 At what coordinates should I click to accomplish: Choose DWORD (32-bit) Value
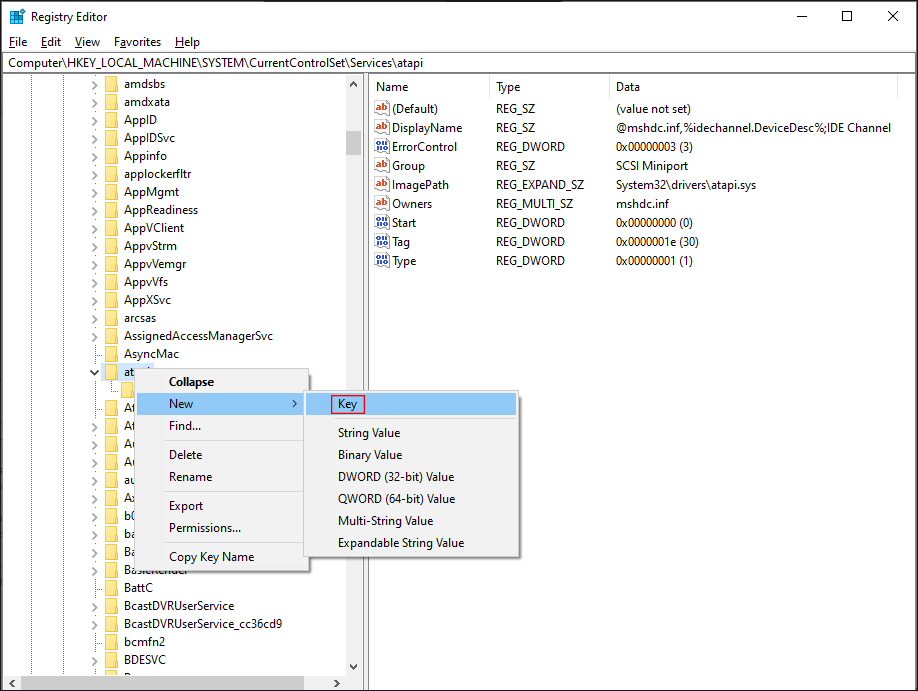point(411,477)
